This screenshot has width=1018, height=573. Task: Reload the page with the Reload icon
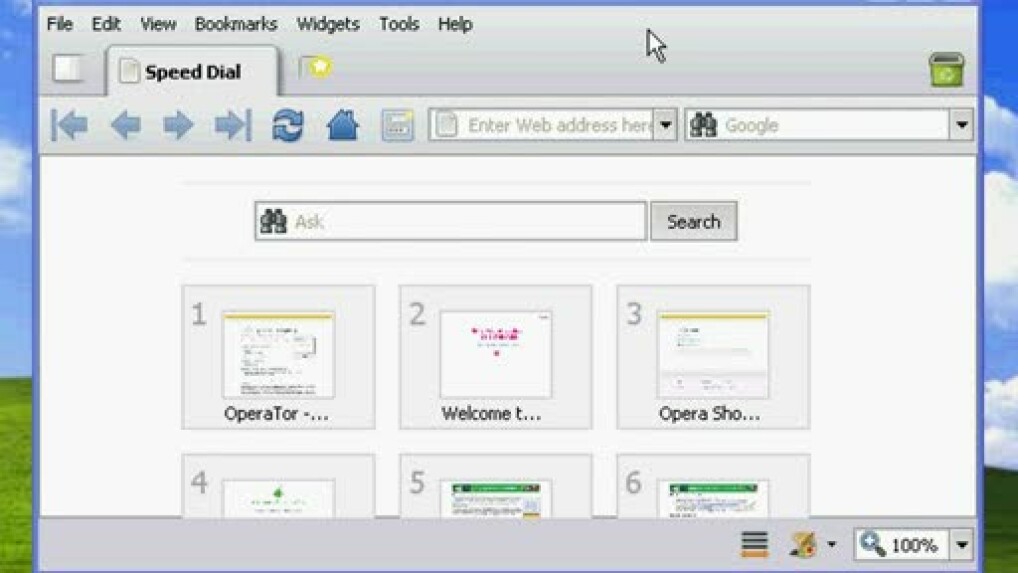288,125
